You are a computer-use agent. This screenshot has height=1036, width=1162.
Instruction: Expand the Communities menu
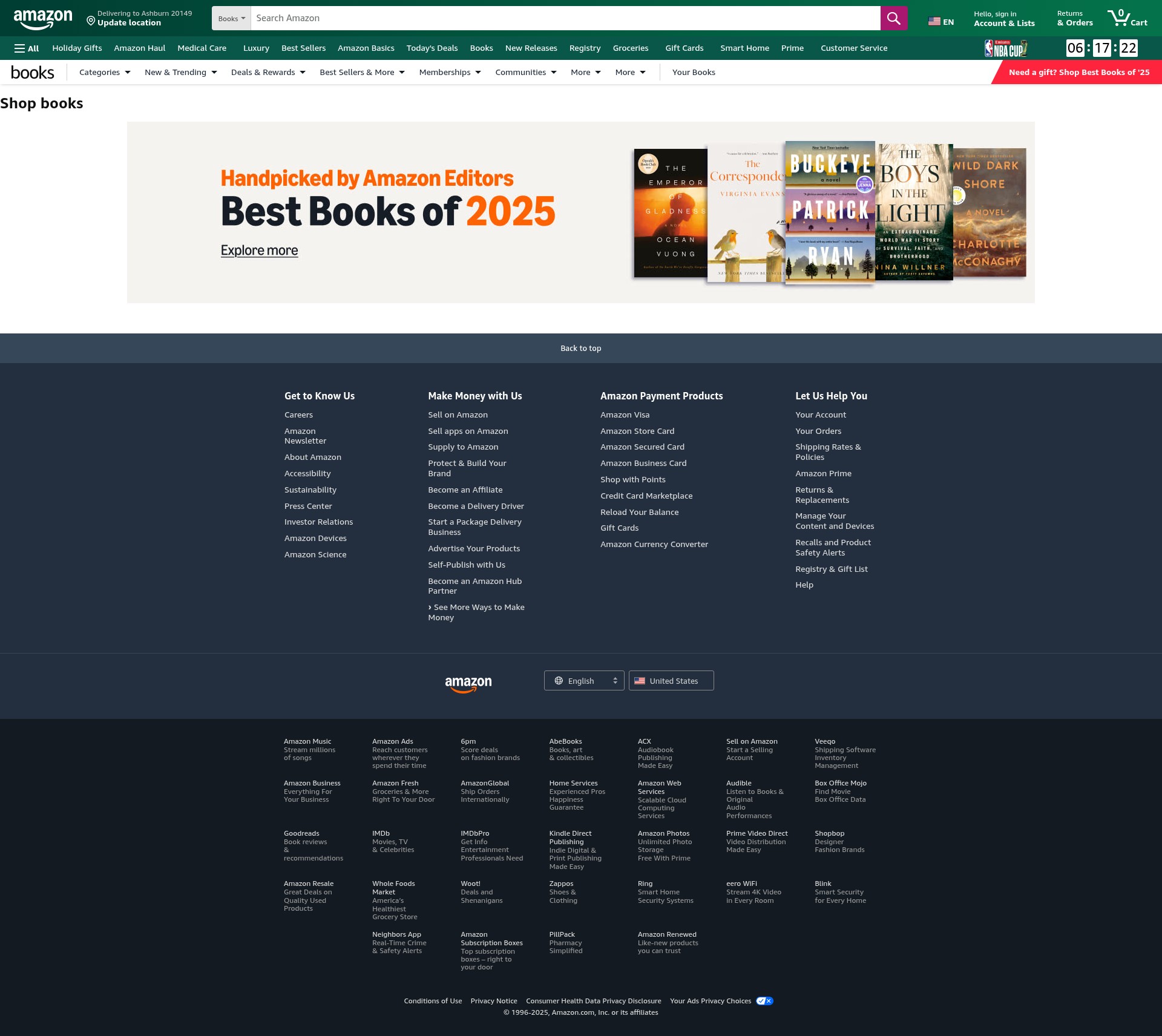tap(525, 72)
